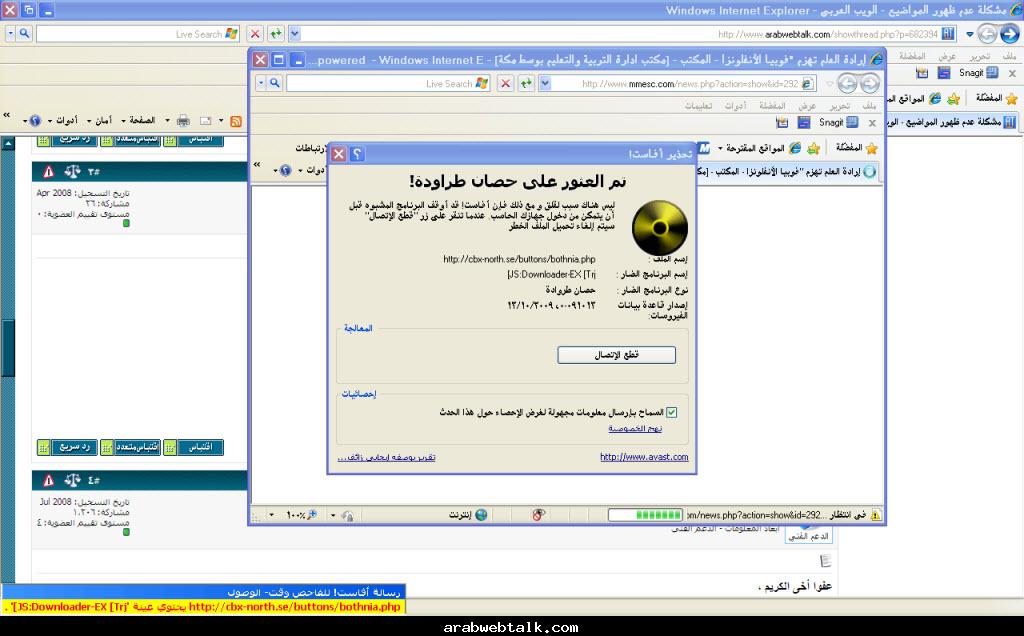Open search provider dropdown in arabwebtalk window
The width and height of the screenshot is (1024, 636).
point(10,33)
